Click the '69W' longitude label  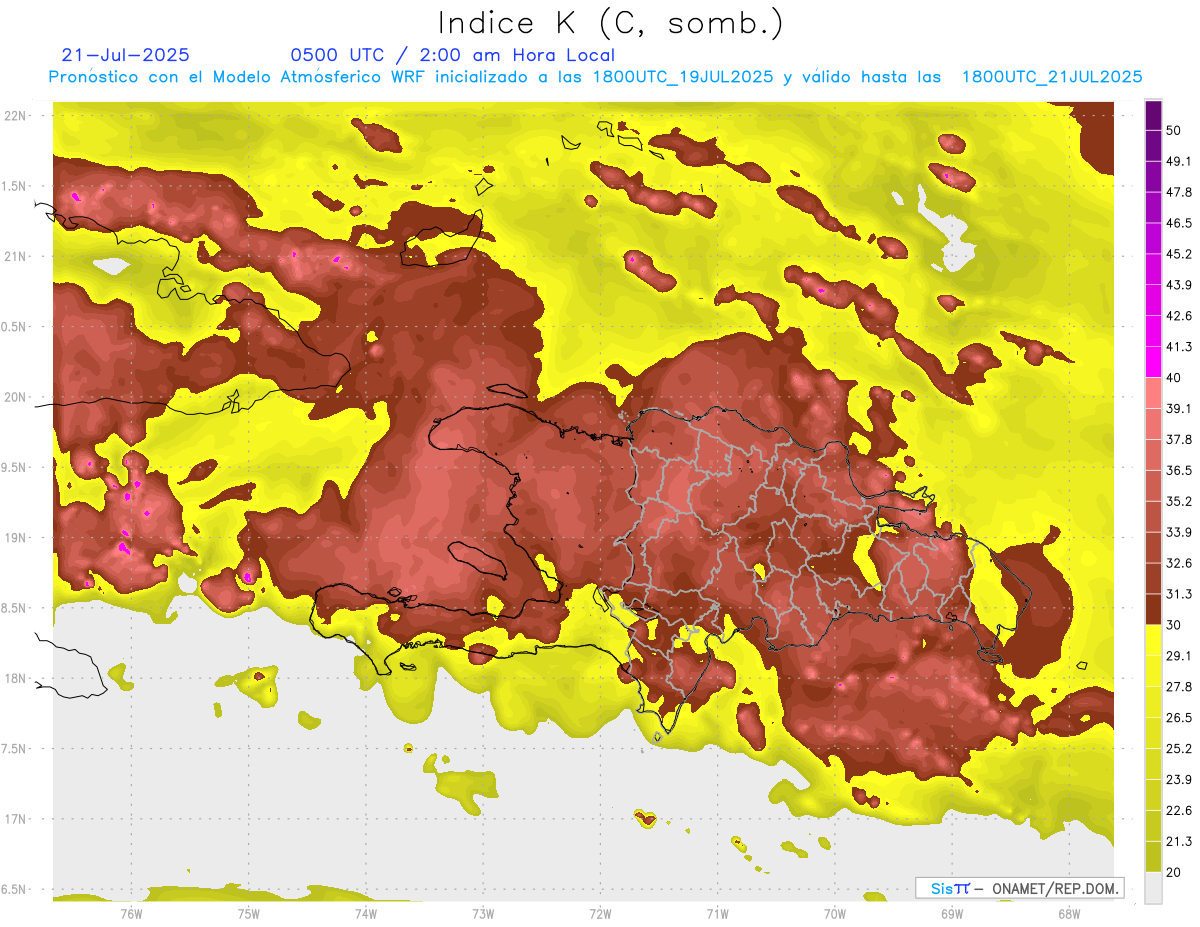coord(952,913)
